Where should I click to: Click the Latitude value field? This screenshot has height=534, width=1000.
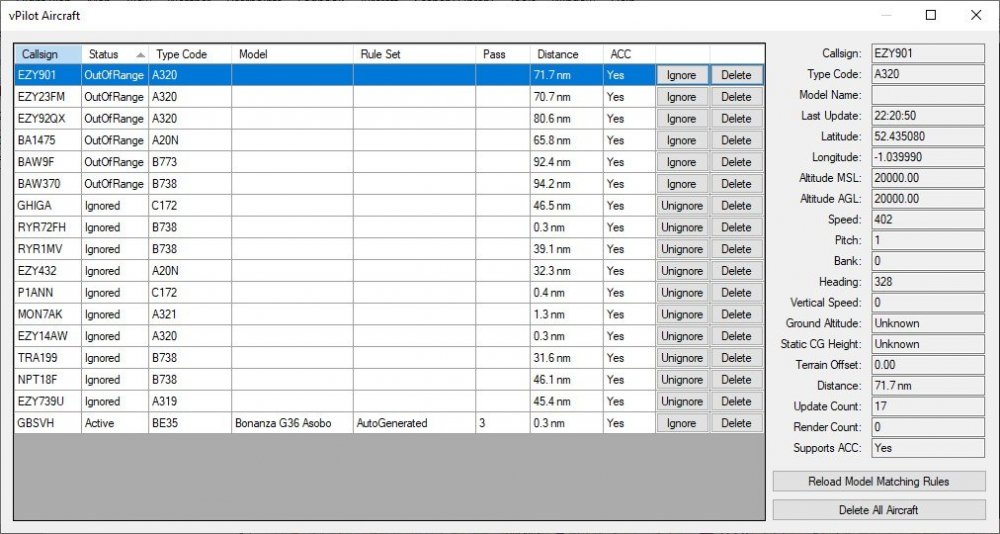pyautogui.click(x=926, y=137)
